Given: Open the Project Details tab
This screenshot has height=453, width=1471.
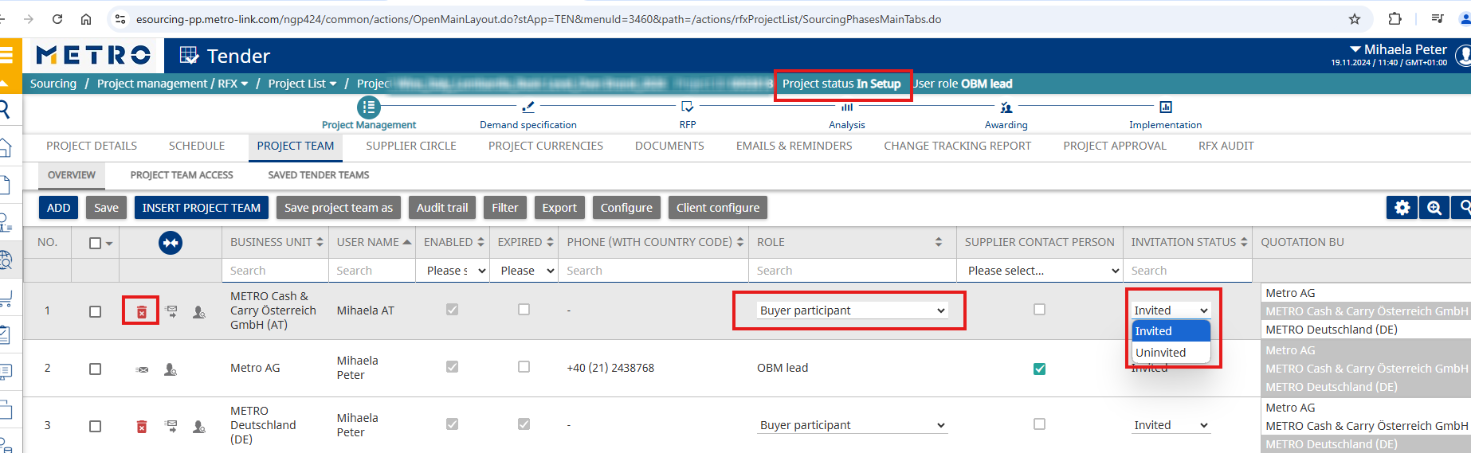Looking at the screenshot, I should (91, 146).
